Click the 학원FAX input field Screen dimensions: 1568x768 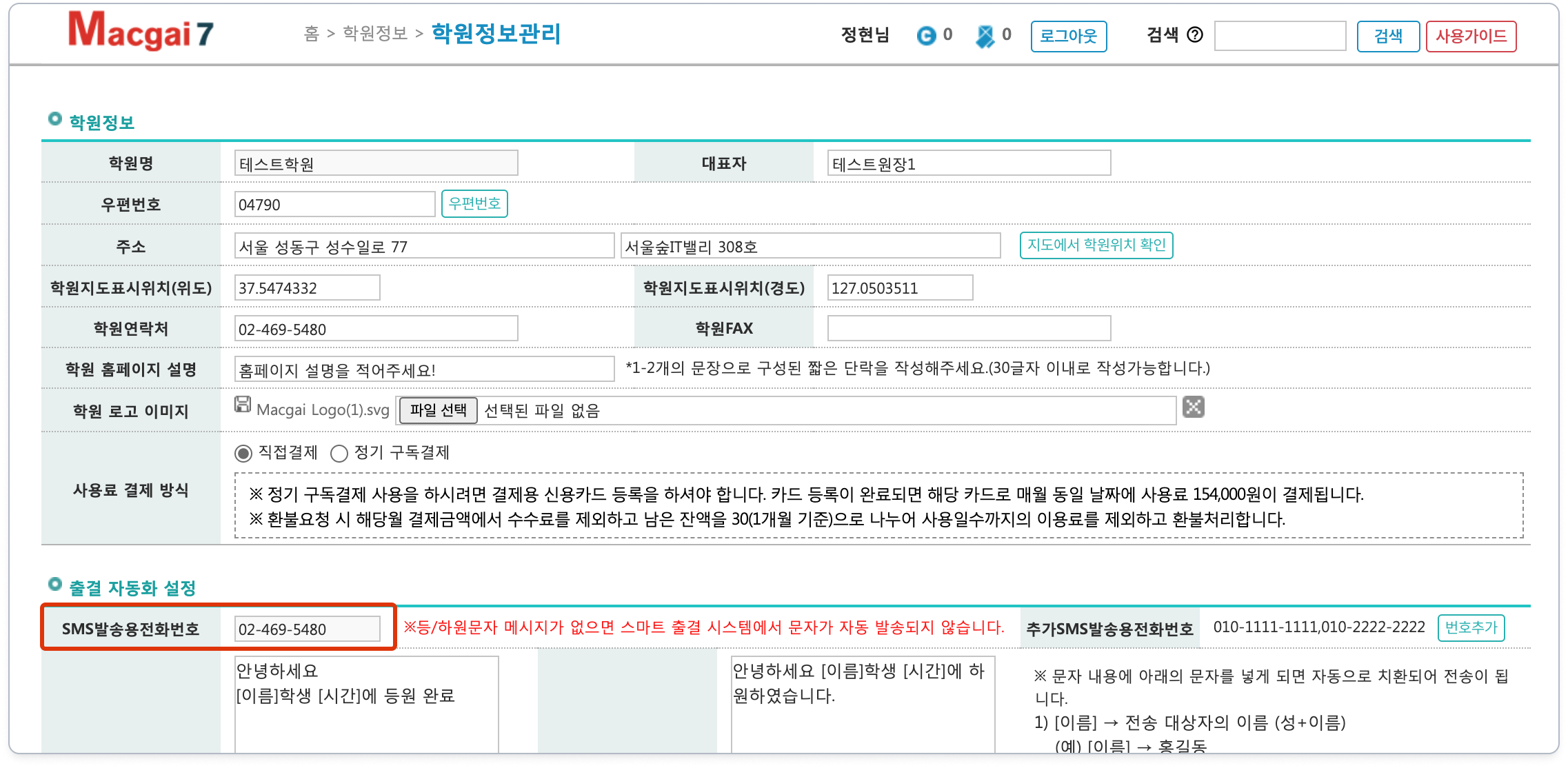[969, 329]
